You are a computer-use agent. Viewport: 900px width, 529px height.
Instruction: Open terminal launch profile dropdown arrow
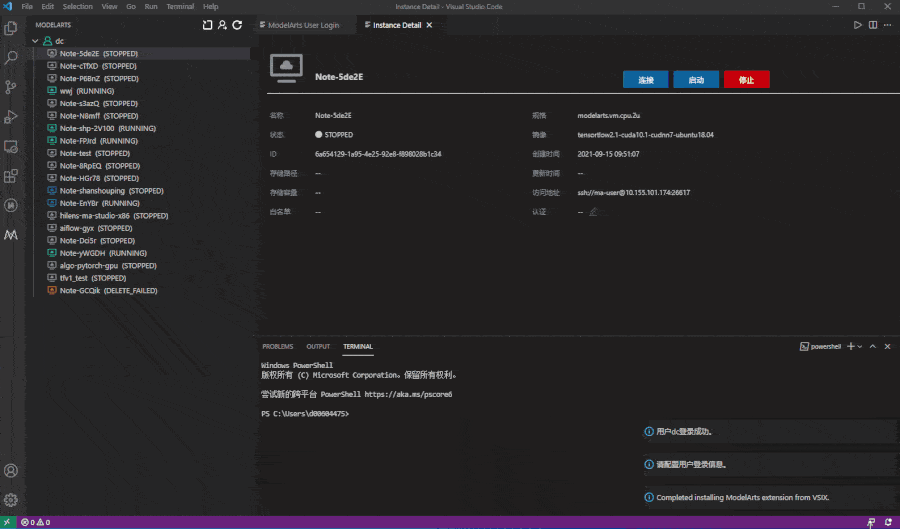click(860, 347)
